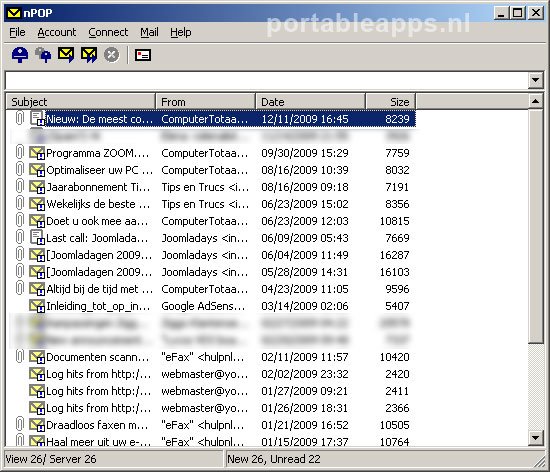Click read-document icon of Last call: Joomlada row

pos(37,237)
